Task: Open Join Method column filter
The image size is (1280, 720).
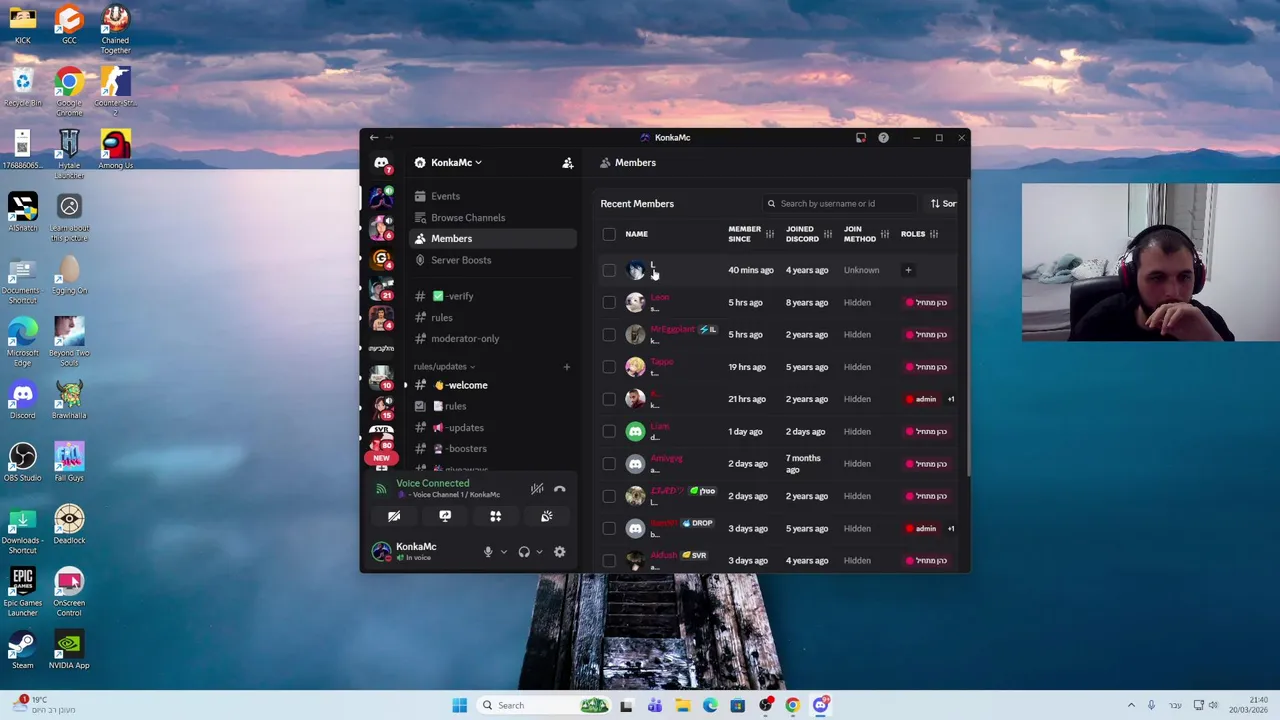Action: tap(885, 234)
